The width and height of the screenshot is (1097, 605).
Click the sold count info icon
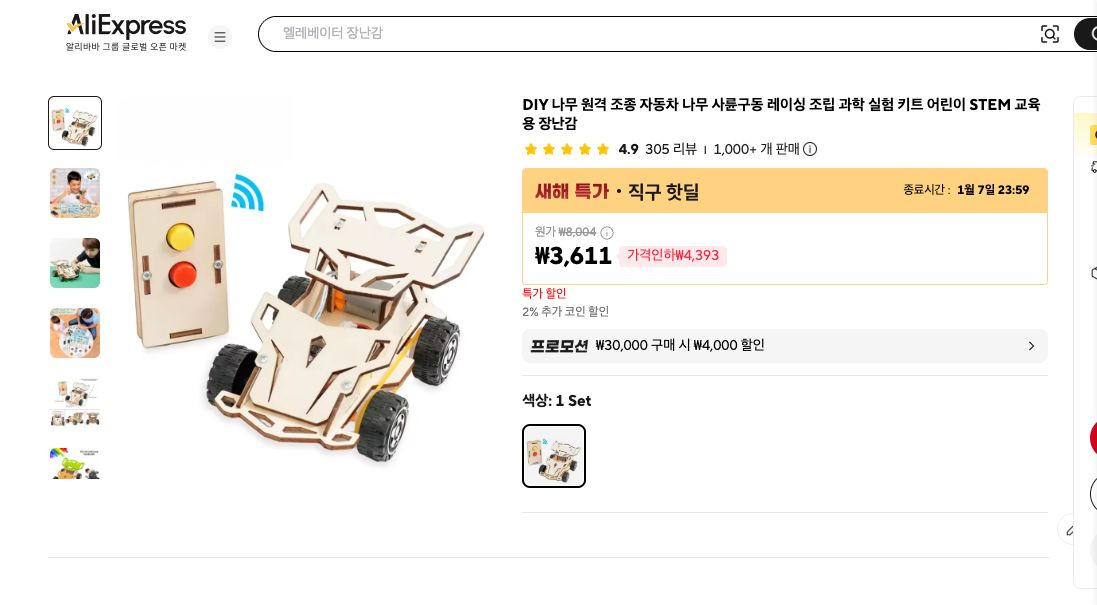[x=810, y=149]
